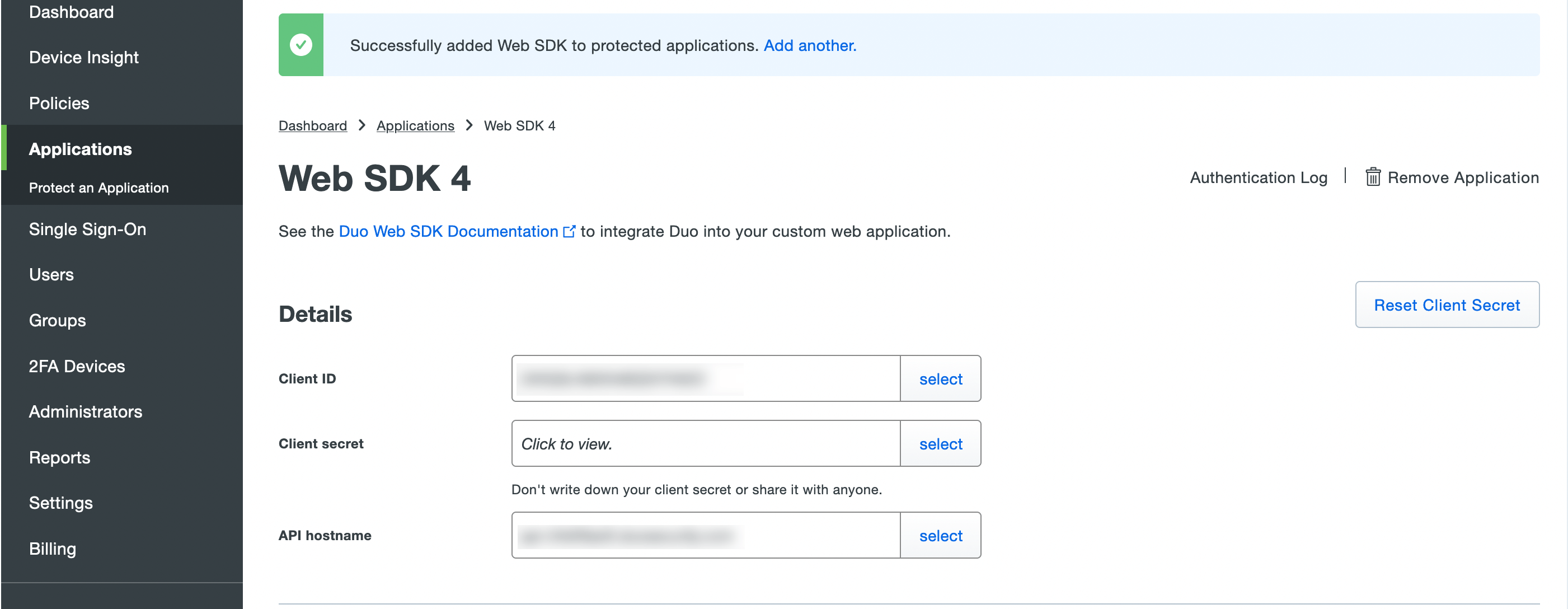Click the Applications breadcrumb link
The width and height of the screenshot is (1568, 609).
[415, 125]
